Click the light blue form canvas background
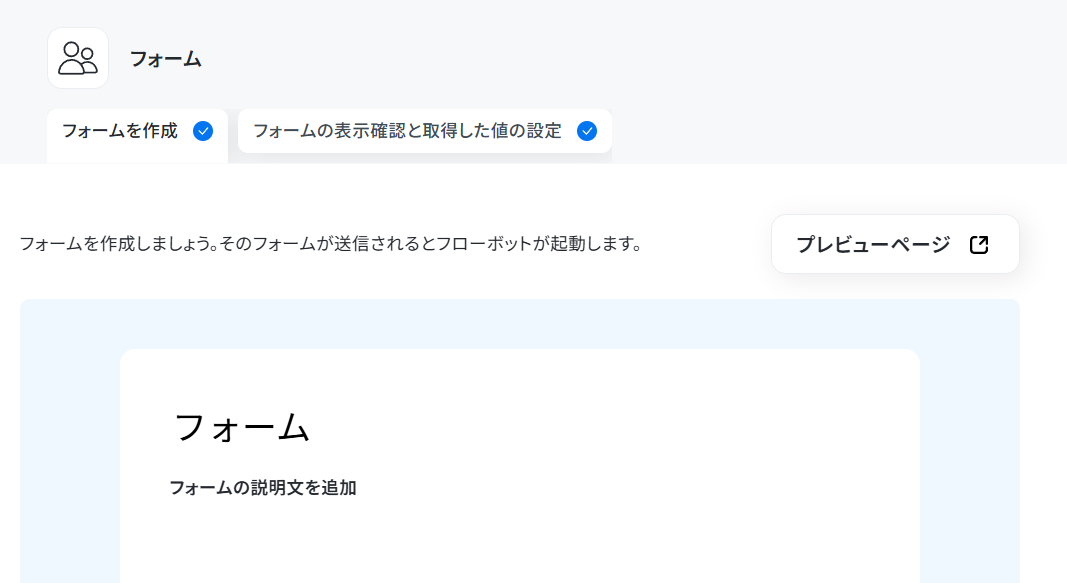The height and width of the screenshot is (583, 1067). pos(69,442)
